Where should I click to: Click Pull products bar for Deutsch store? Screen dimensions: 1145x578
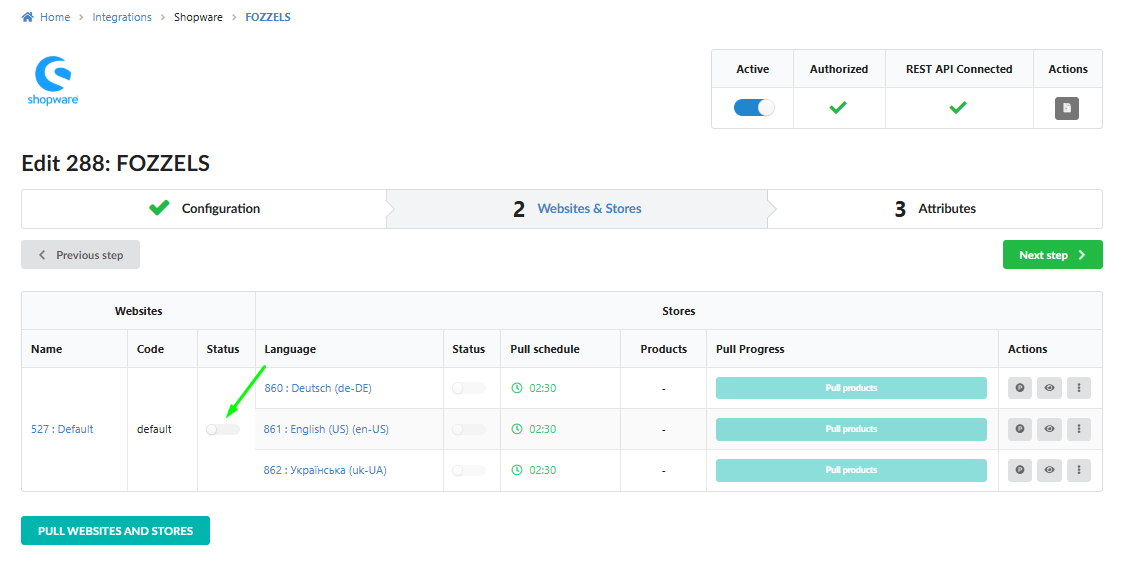851,388
